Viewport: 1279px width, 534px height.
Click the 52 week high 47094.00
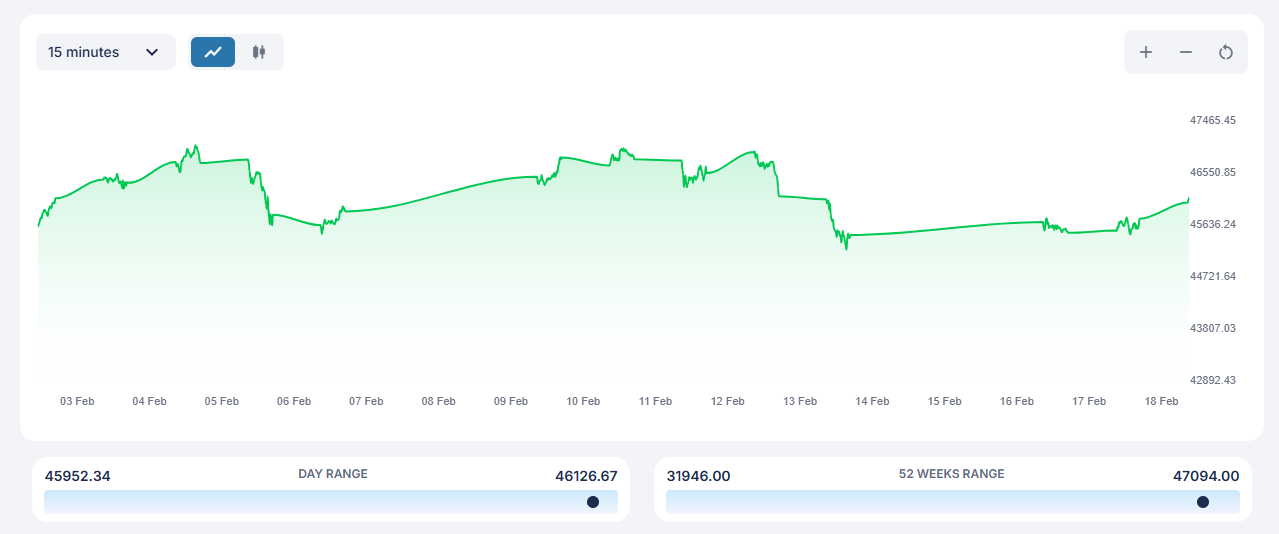[1206, 476]
